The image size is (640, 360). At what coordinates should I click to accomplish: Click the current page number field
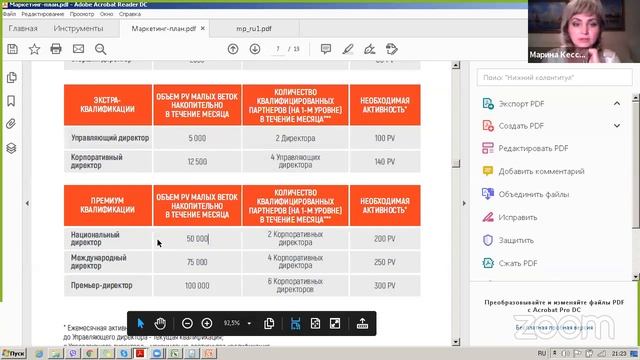[278, 49]
